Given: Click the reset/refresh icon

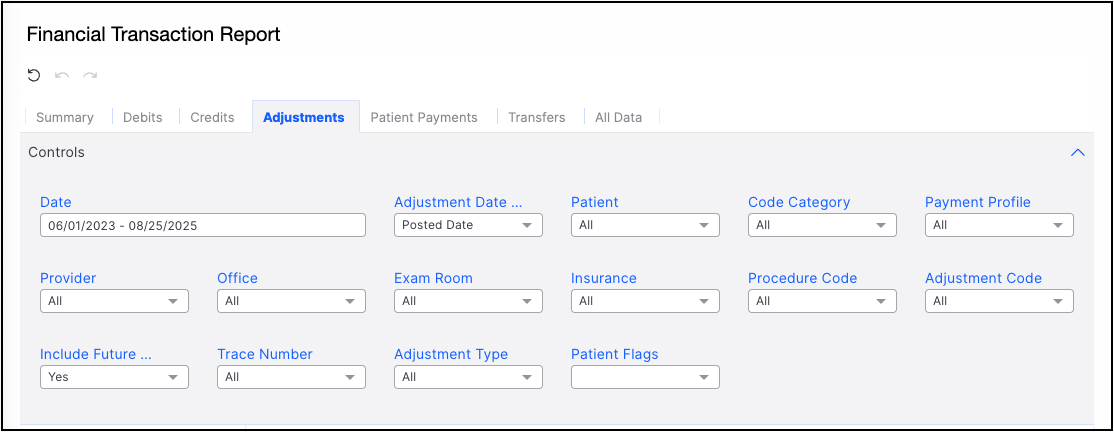Looking at the screenshot, I should tap(34, 75).
